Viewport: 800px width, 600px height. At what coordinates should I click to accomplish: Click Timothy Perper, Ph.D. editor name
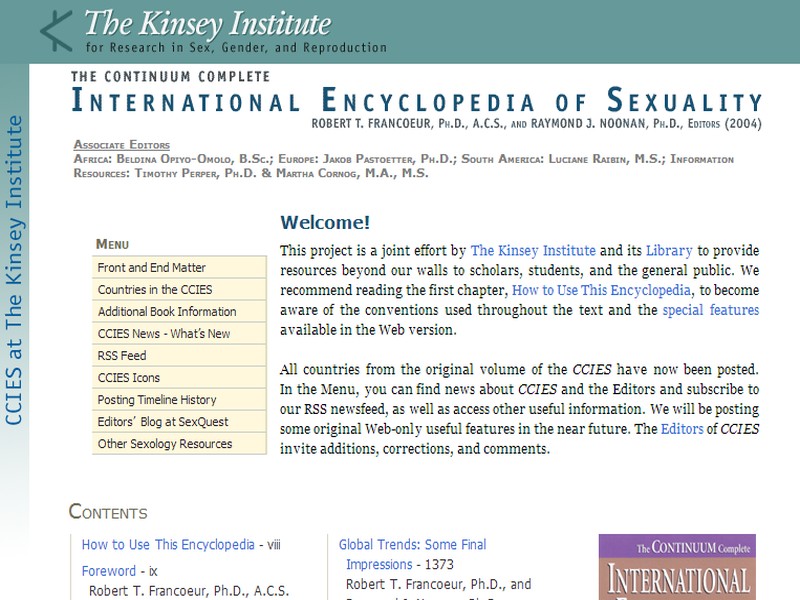click(195, 173)
